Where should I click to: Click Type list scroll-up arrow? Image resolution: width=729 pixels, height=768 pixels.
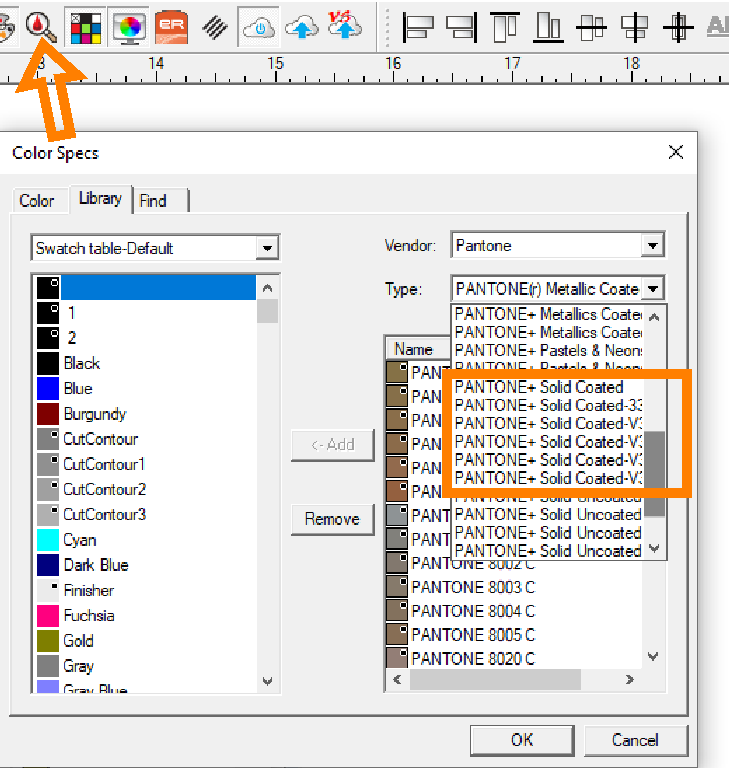654,317
